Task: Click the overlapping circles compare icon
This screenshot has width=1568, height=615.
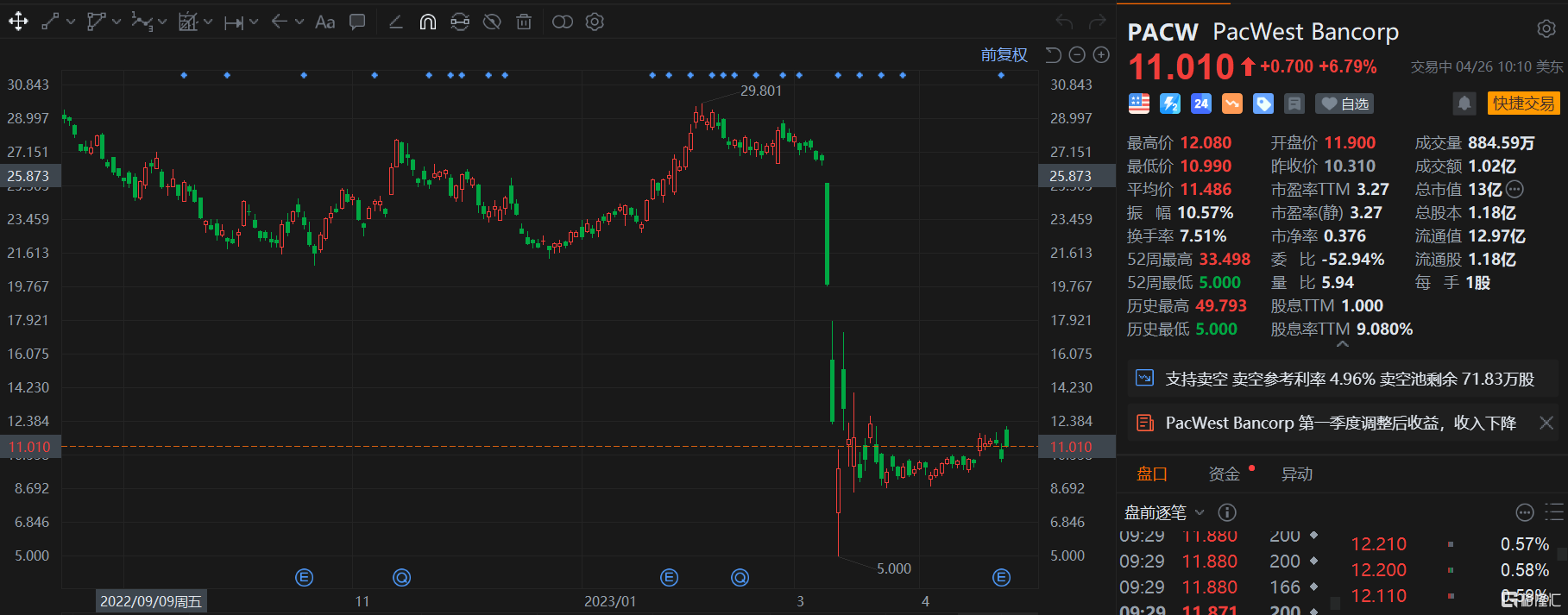Action: [x=563, y=22]
